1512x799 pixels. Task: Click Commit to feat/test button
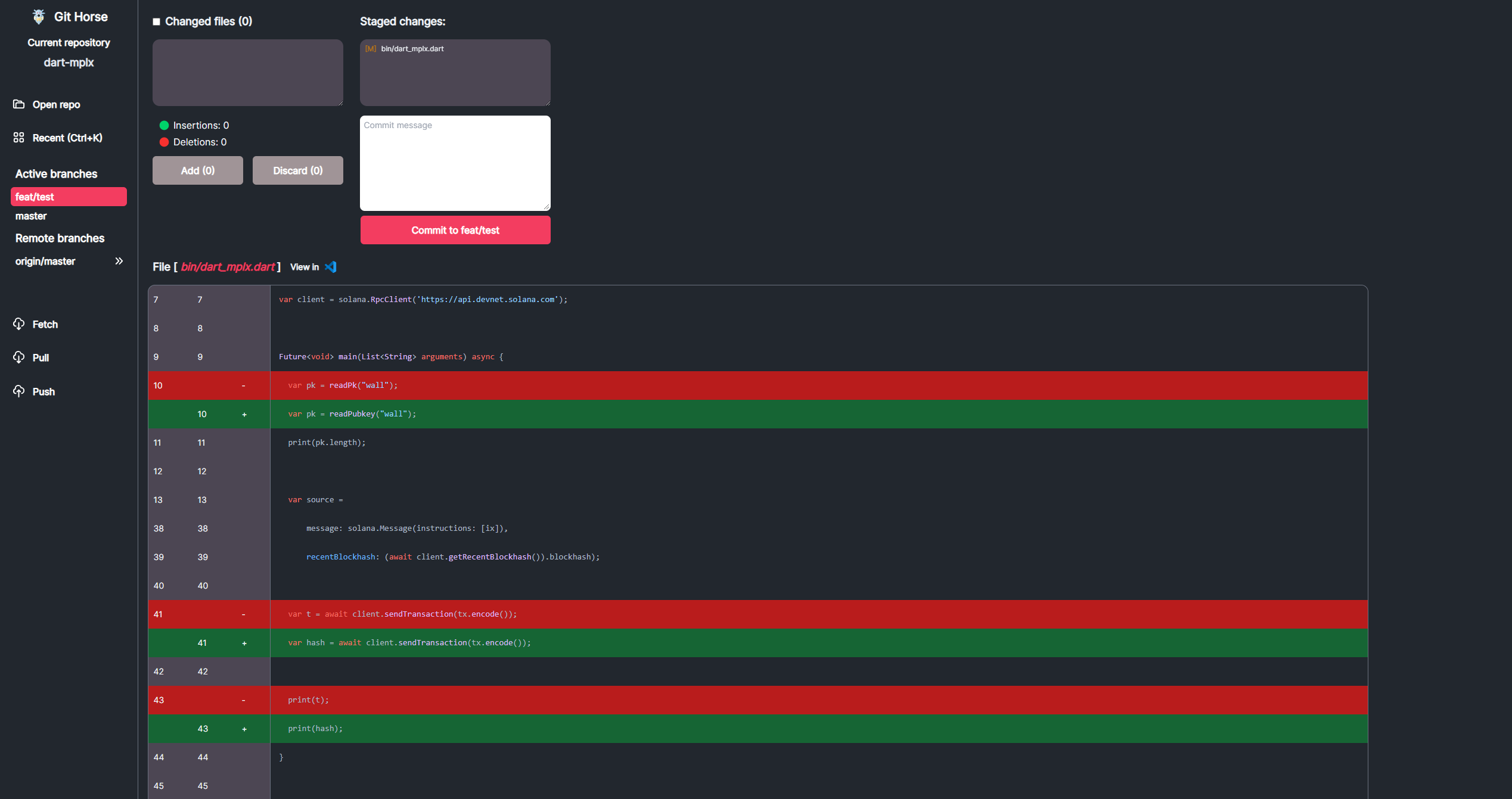455,230
